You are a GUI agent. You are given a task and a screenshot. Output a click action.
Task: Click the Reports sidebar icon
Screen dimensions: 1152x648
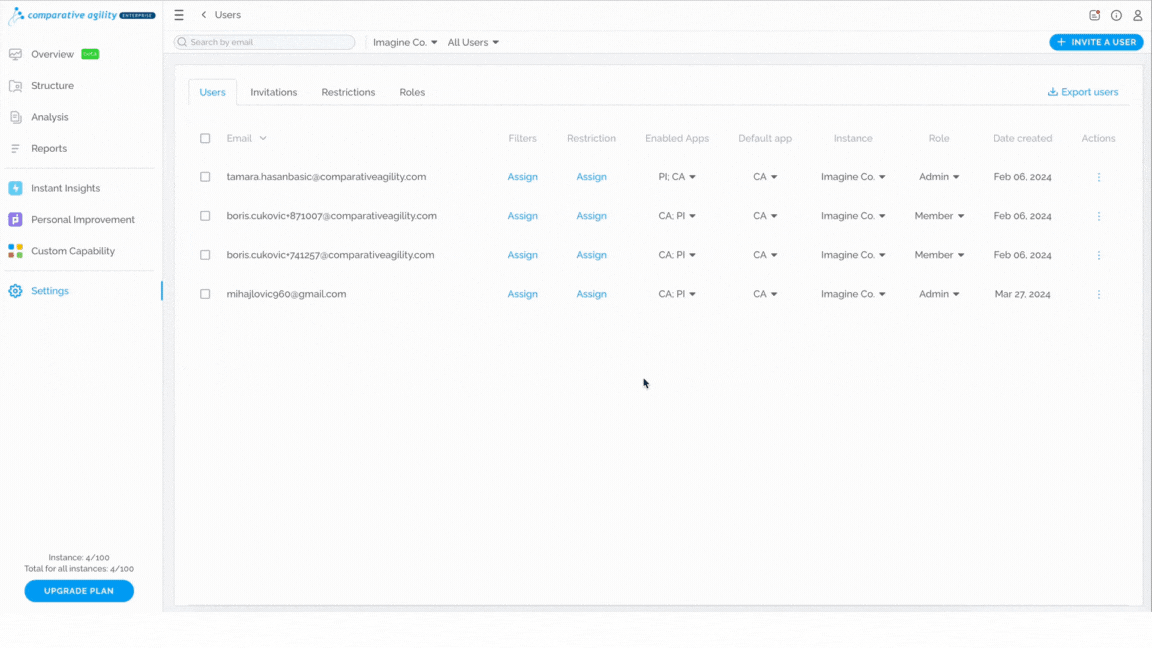pyautogui.click(x=15, y=148)
